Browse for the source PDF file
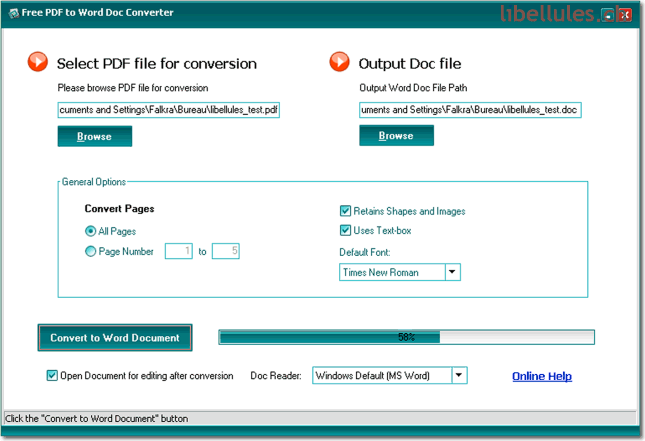This screenshot has width=645, height=441. click(x=95, y=136)
